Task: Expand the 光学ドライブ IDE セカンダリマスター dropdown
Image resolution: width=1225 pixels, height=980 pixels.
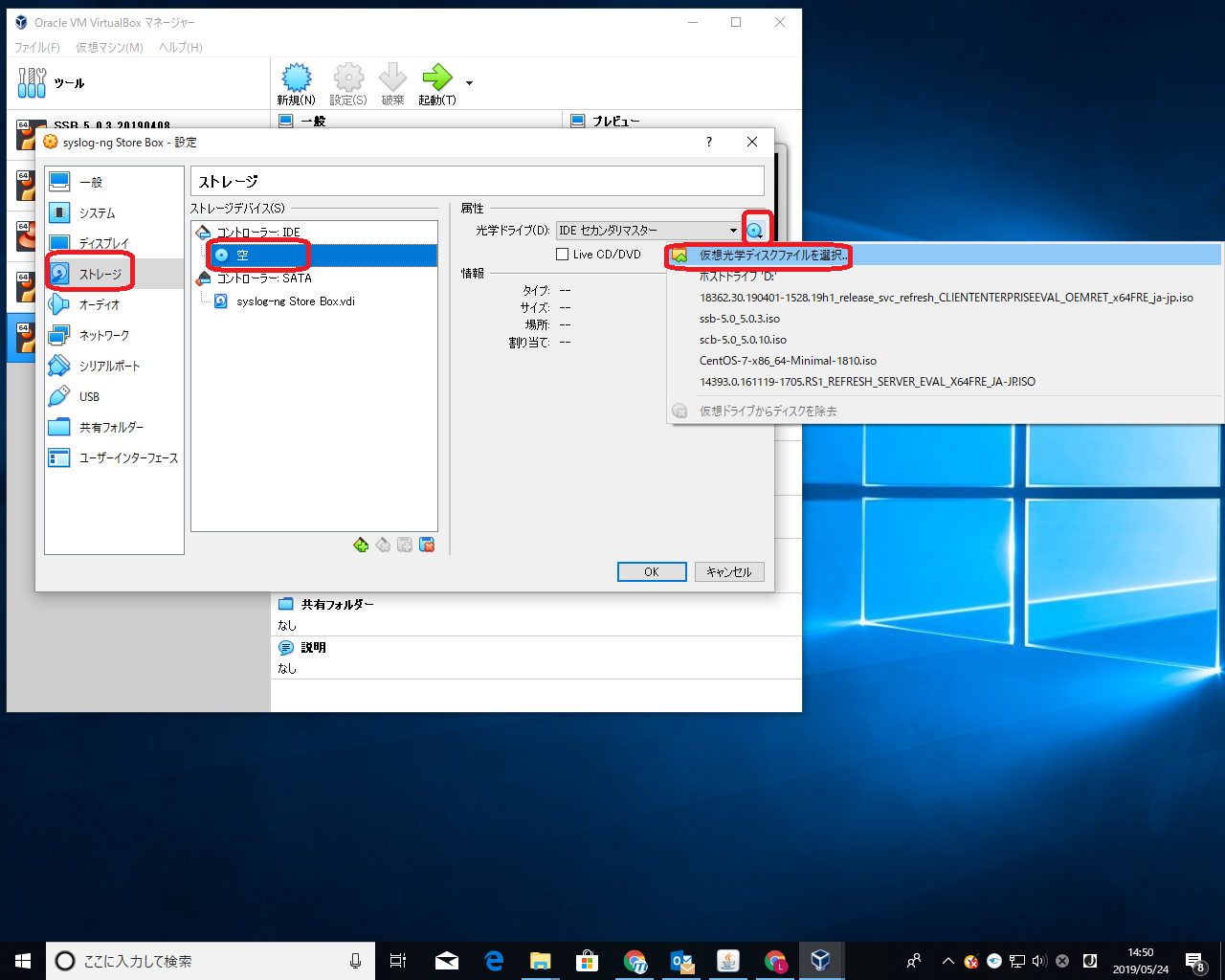Action: (x=649, y=231)
